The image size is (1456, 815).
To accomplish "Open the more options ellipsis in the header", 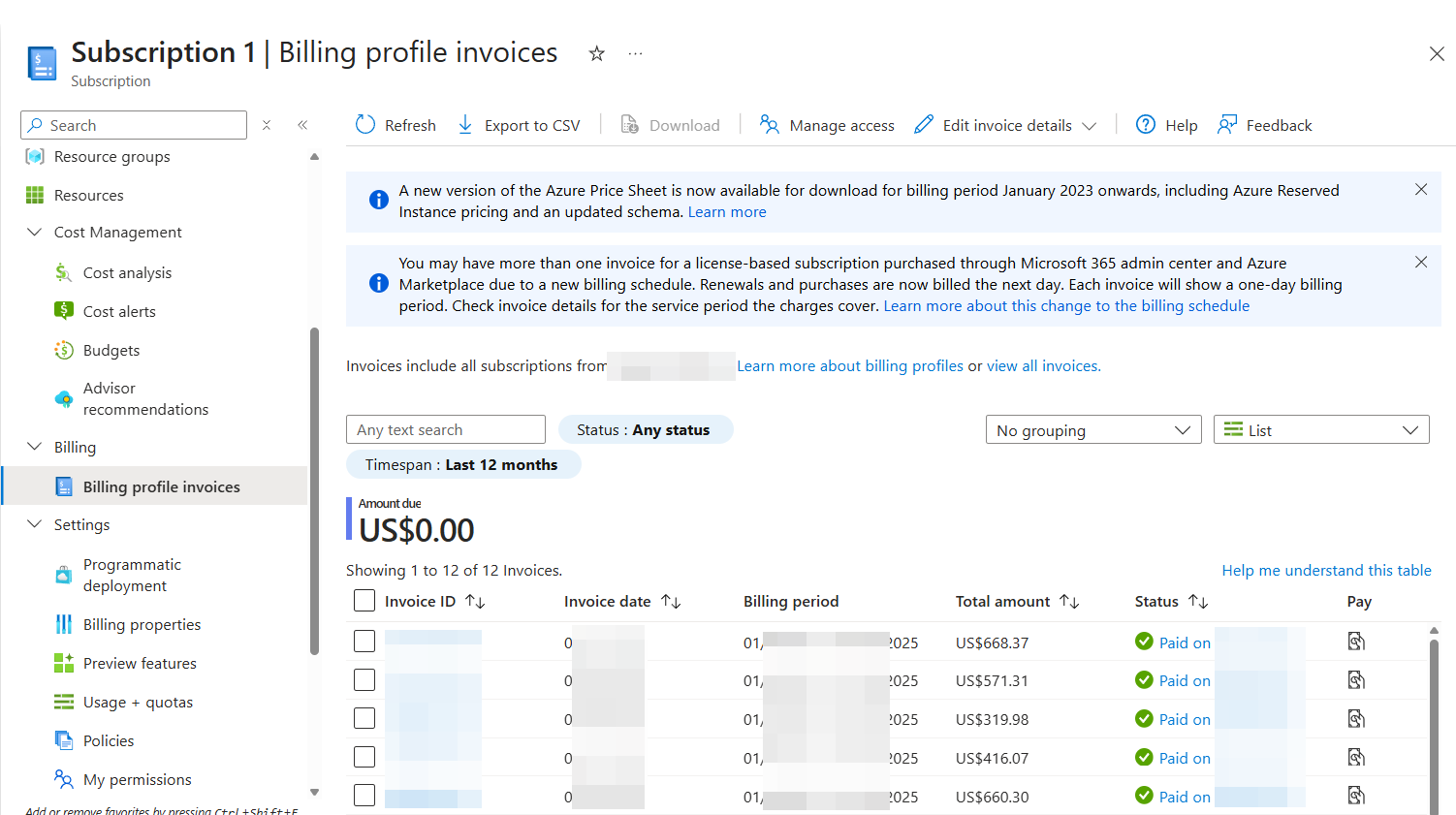I will pyautogui.click(x=635, y=53).
